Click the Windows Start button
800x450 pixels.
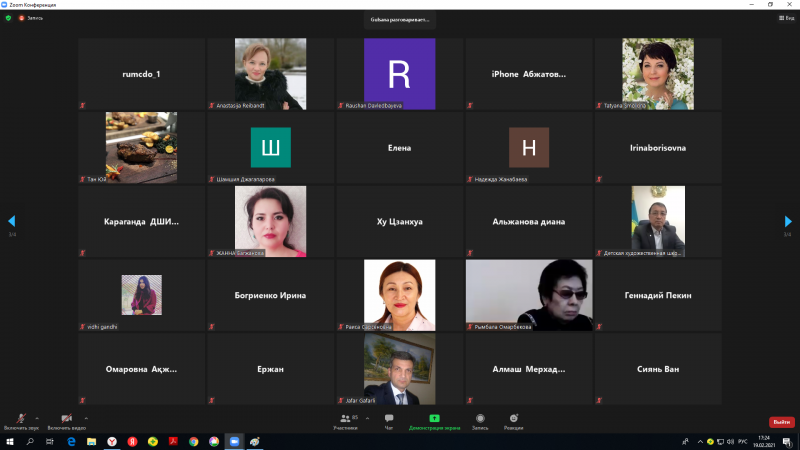[9, 441]
